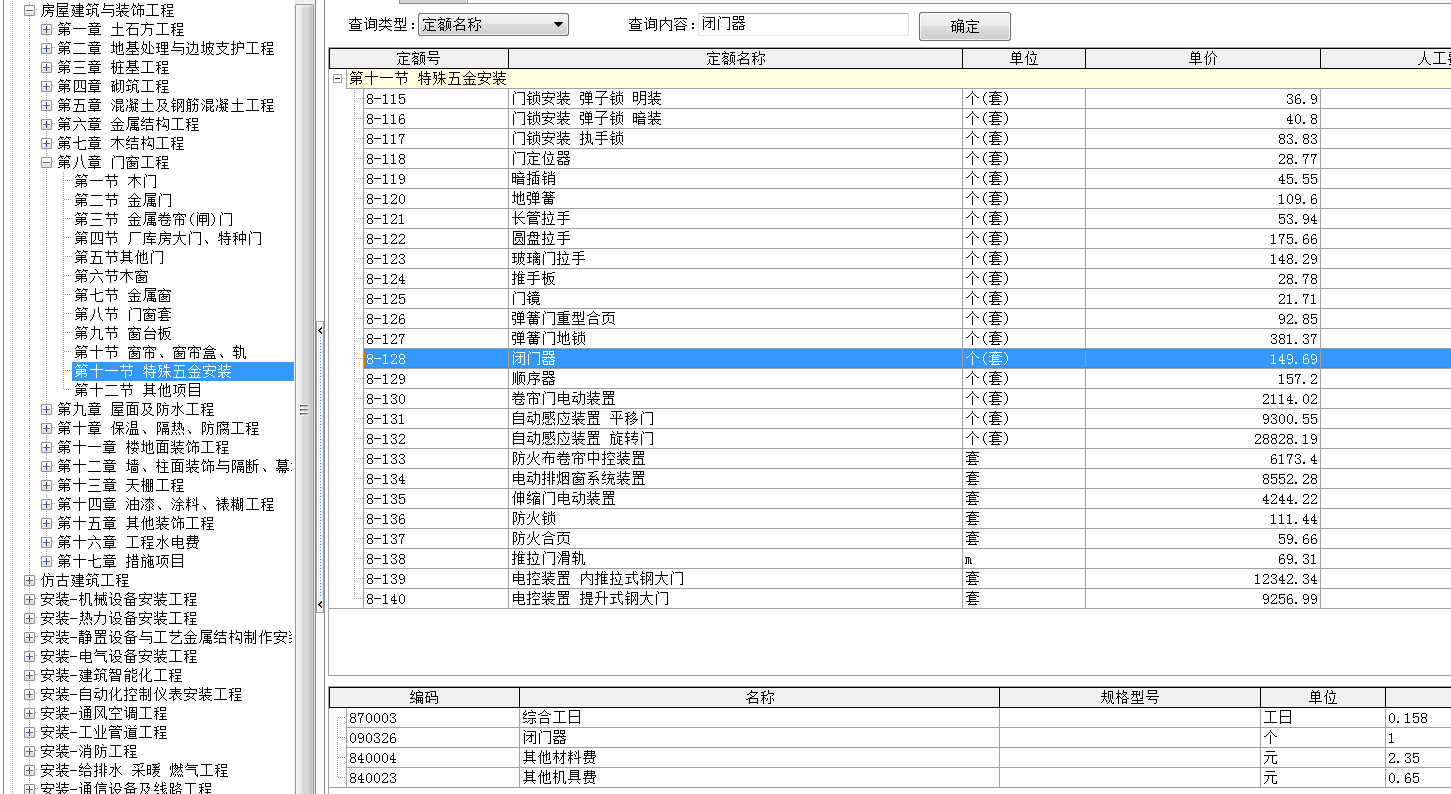Screen dimensions: 1451x794
Task: Select 第三节 金属卷帘(闸)门
Action: tap(153, 219)
